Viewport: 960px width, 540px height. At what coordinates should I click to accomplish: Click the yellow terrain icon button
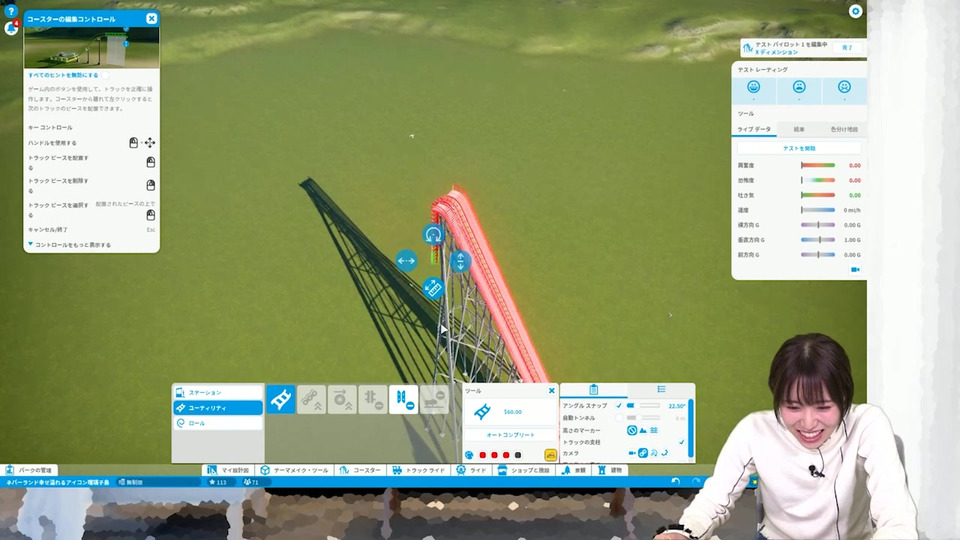pos(550,455)
